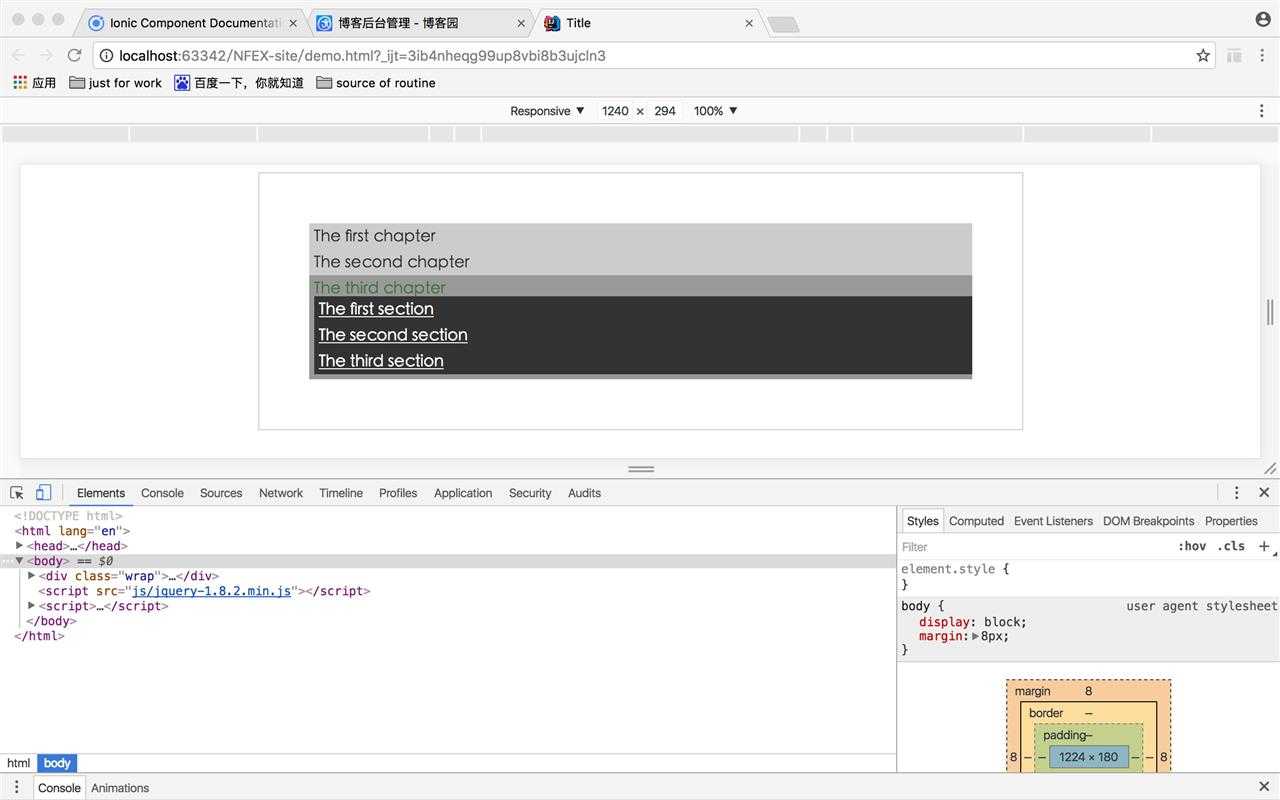This screenshot has height=800, width=1280.
Task: Close the Title browser tab
Action: (x=749, y=23)
